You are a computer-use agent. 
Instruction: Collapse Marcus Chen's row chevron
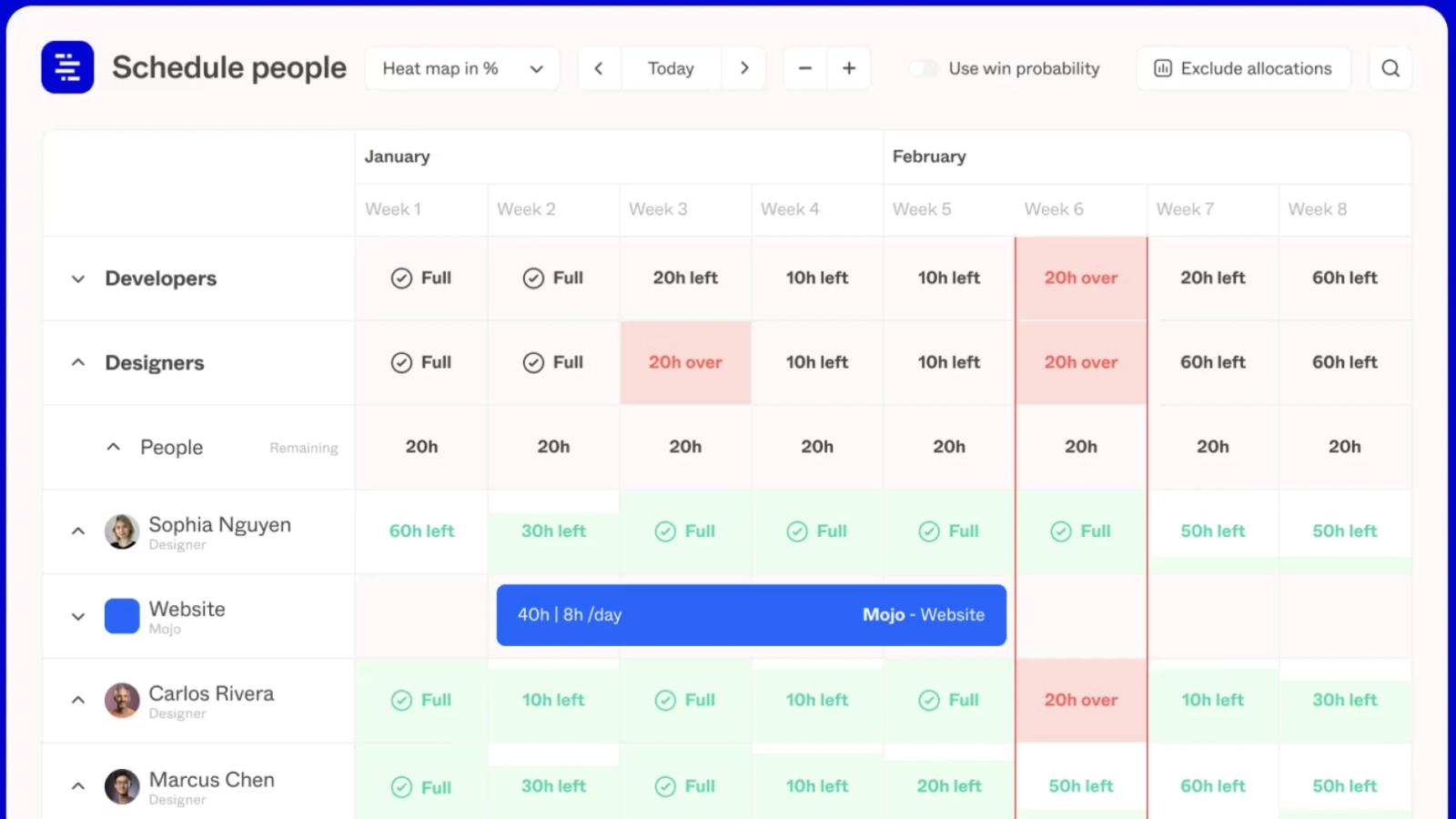(x=78, y=786)
